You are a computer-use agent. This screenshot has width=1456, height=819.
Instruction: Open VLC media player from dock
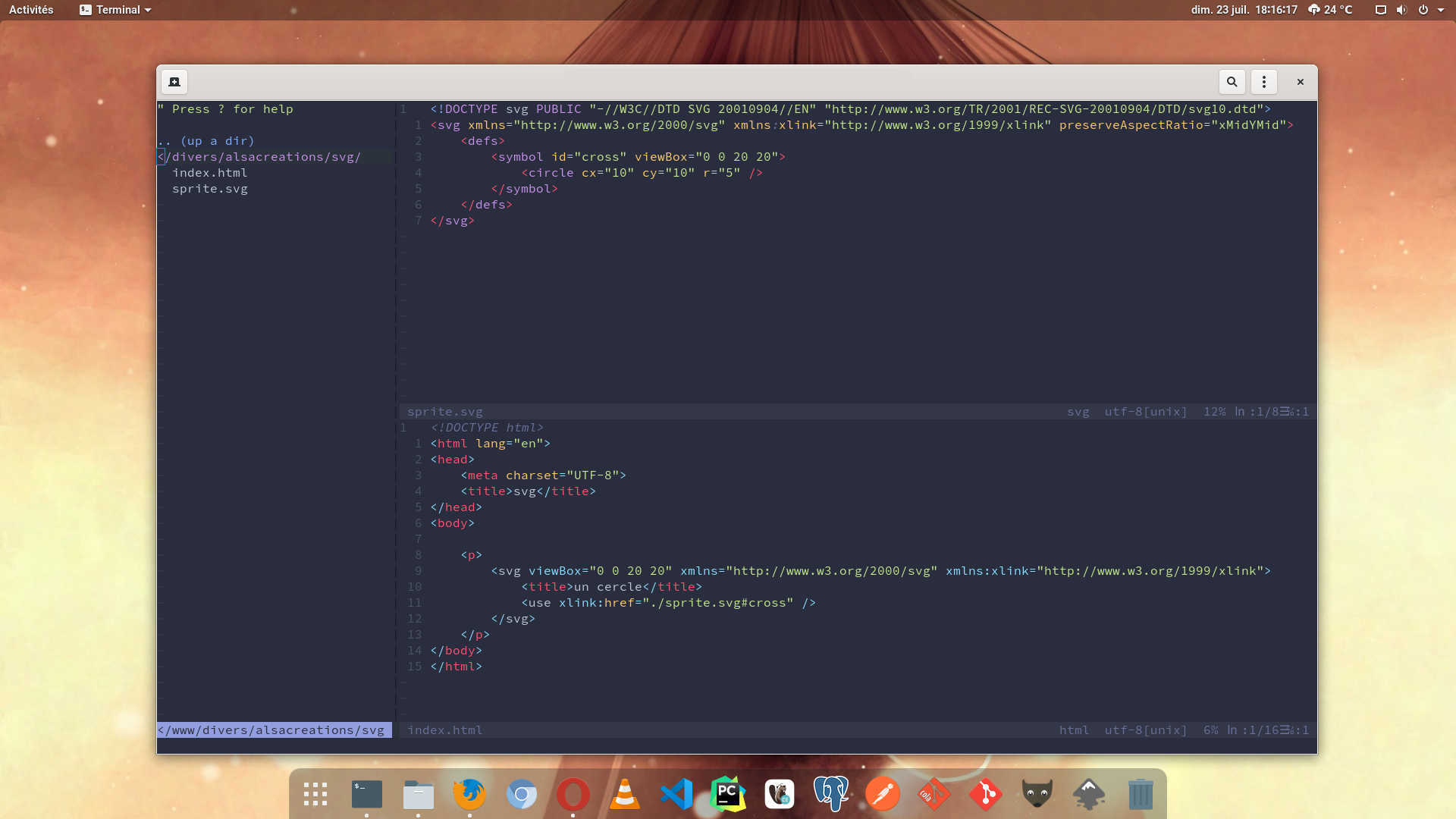(625, 794)
